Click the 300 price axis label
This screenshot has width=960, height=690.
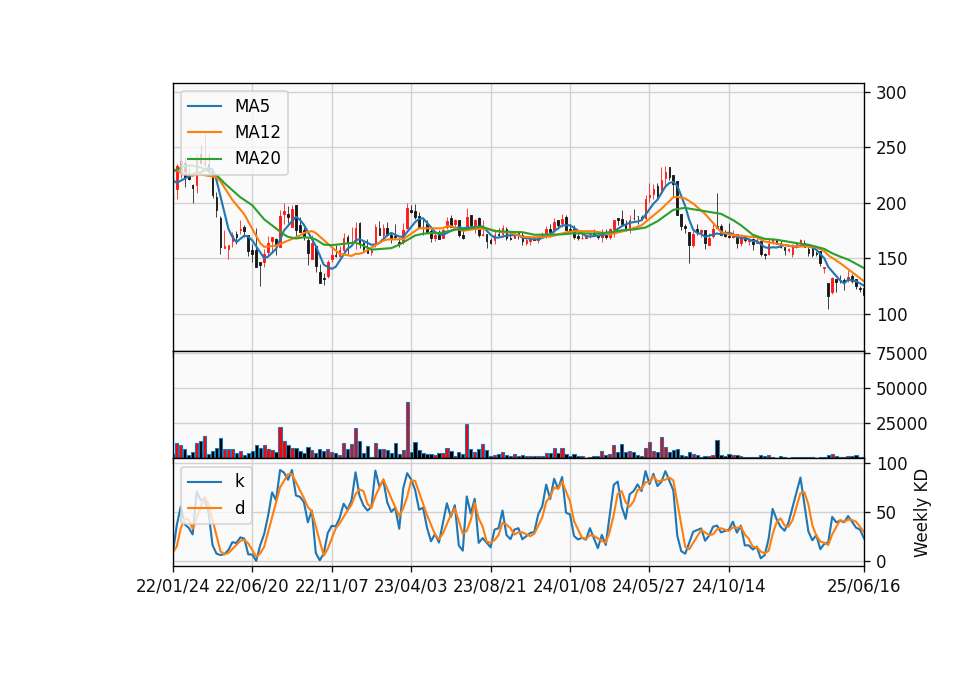point(891,93)
